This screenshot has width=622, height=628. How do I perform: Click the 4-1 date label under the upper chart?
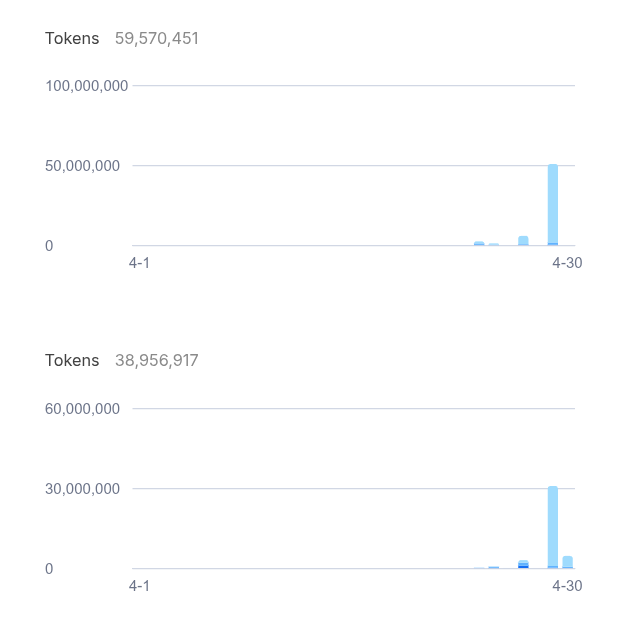click(139, 263)
